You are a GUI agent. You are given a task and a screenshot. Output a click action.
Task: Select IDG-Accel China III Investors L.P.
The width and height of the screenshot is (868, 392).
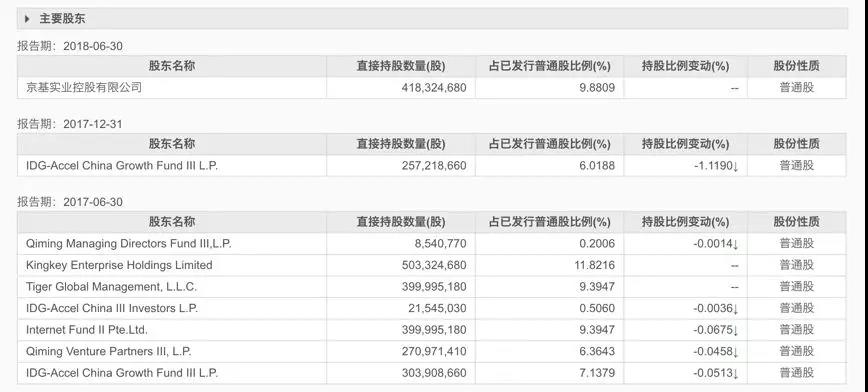(112, 308)
